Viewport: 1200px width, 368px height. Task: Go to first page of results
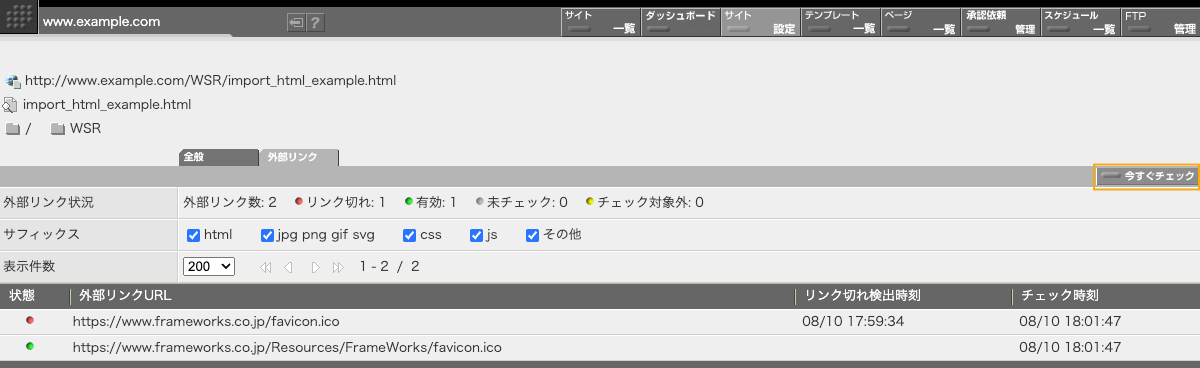(266, 267)
